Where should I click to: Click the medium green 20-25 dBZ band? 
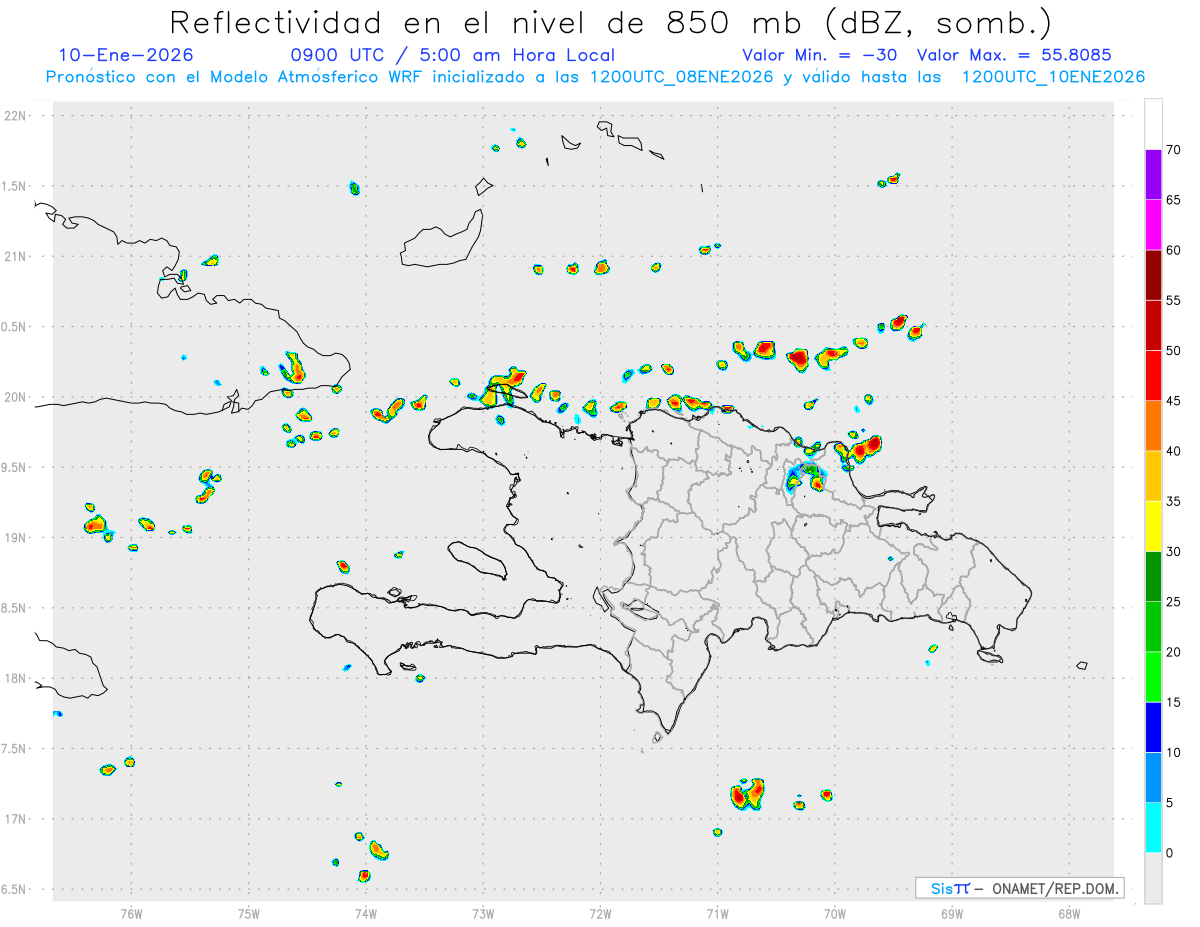pos(1153,626)
